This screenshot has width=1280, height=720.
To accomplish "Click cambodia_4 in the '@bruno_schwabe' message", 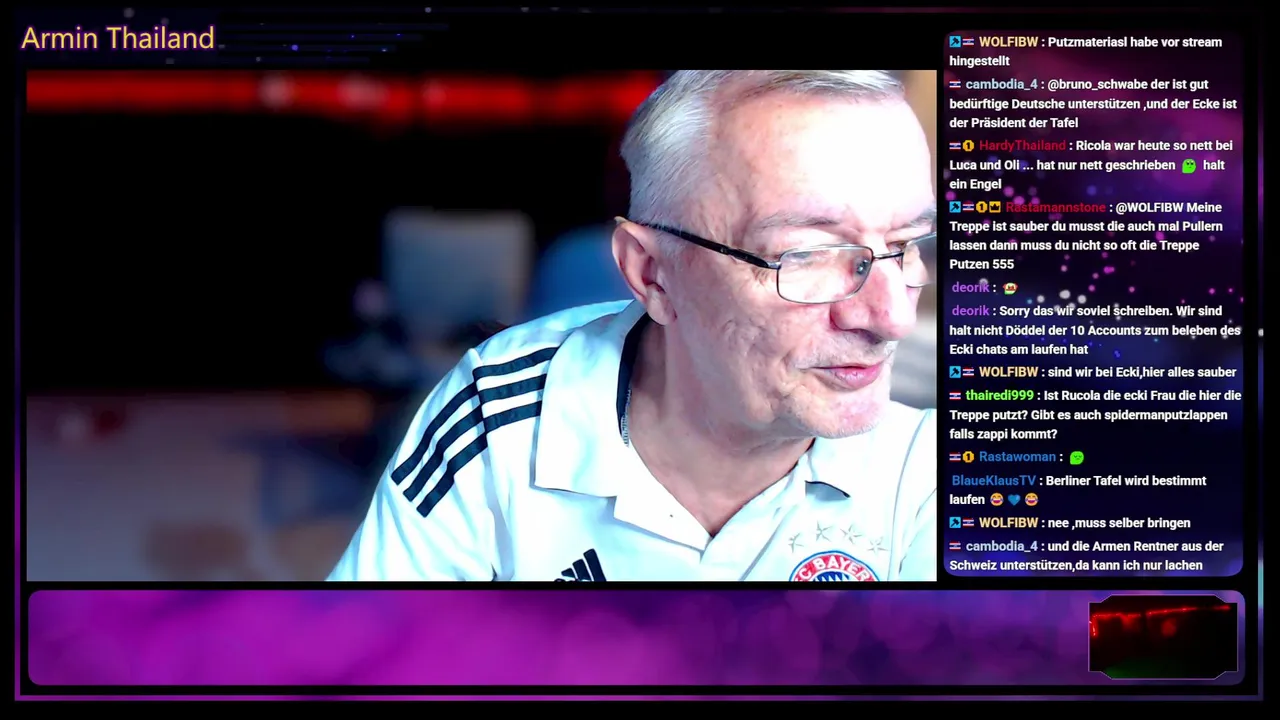I will 1002,85.
